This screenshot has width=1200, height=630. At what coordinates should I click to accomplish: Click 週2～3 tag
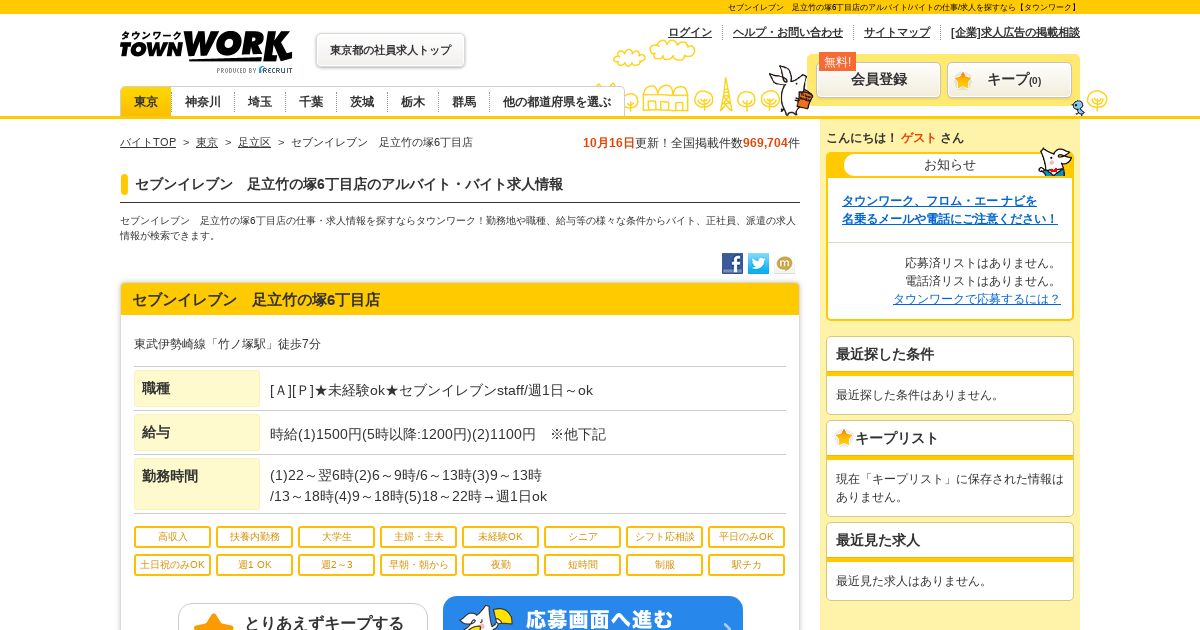click(336, 565)
